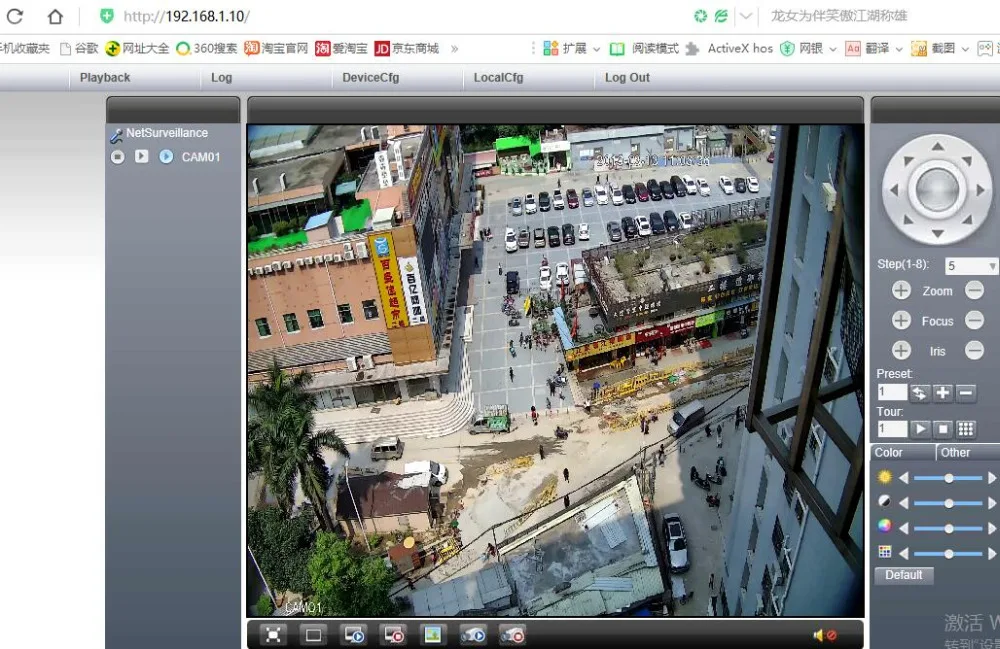Decrease contrast with left arrow
This screenshot has height=649, width=1000.
(x=903, y=504)
